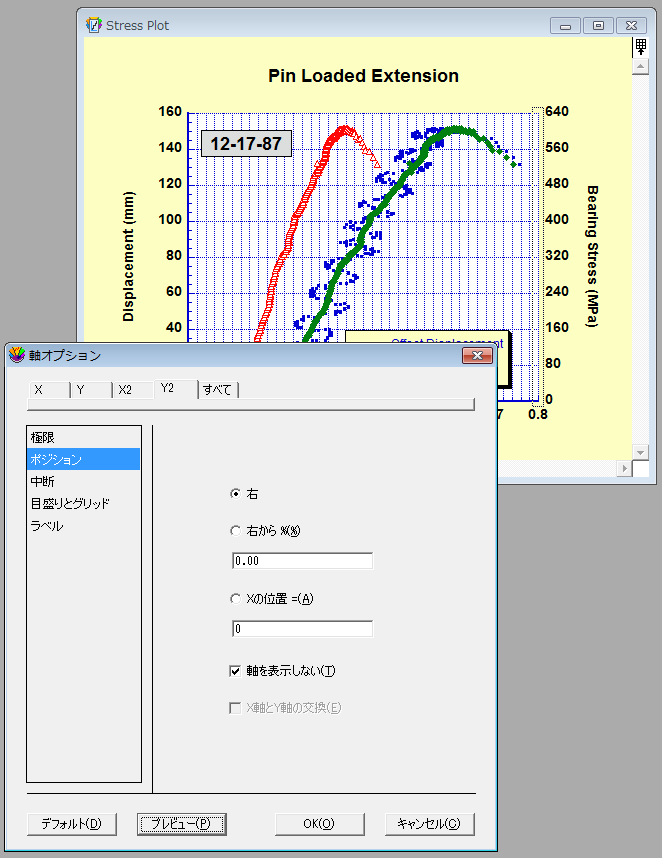Switch to the X2 axis tab
662x858 pixels.
tap(133, 390)
